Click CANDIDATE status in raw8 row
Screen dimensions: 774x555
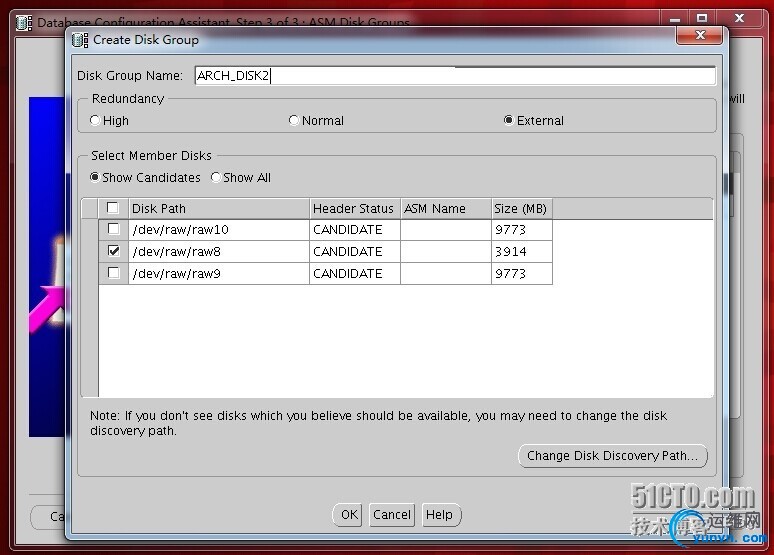tap(355, 252)
